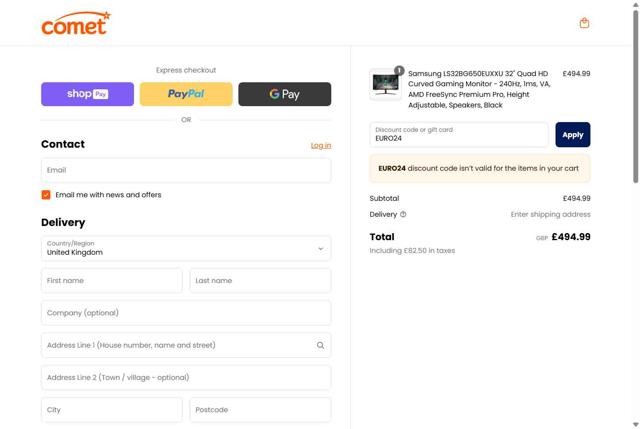Uncheck Email me with news and offers

pyautogui.click(x=46, y=195)
